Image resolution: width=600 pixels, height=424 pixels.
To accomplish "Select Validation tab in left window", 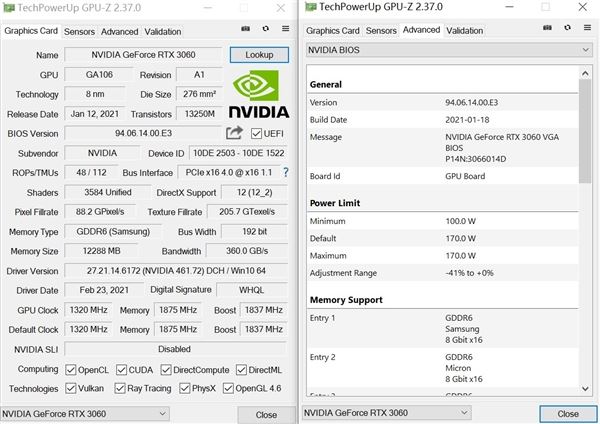I will click(163, 32).
